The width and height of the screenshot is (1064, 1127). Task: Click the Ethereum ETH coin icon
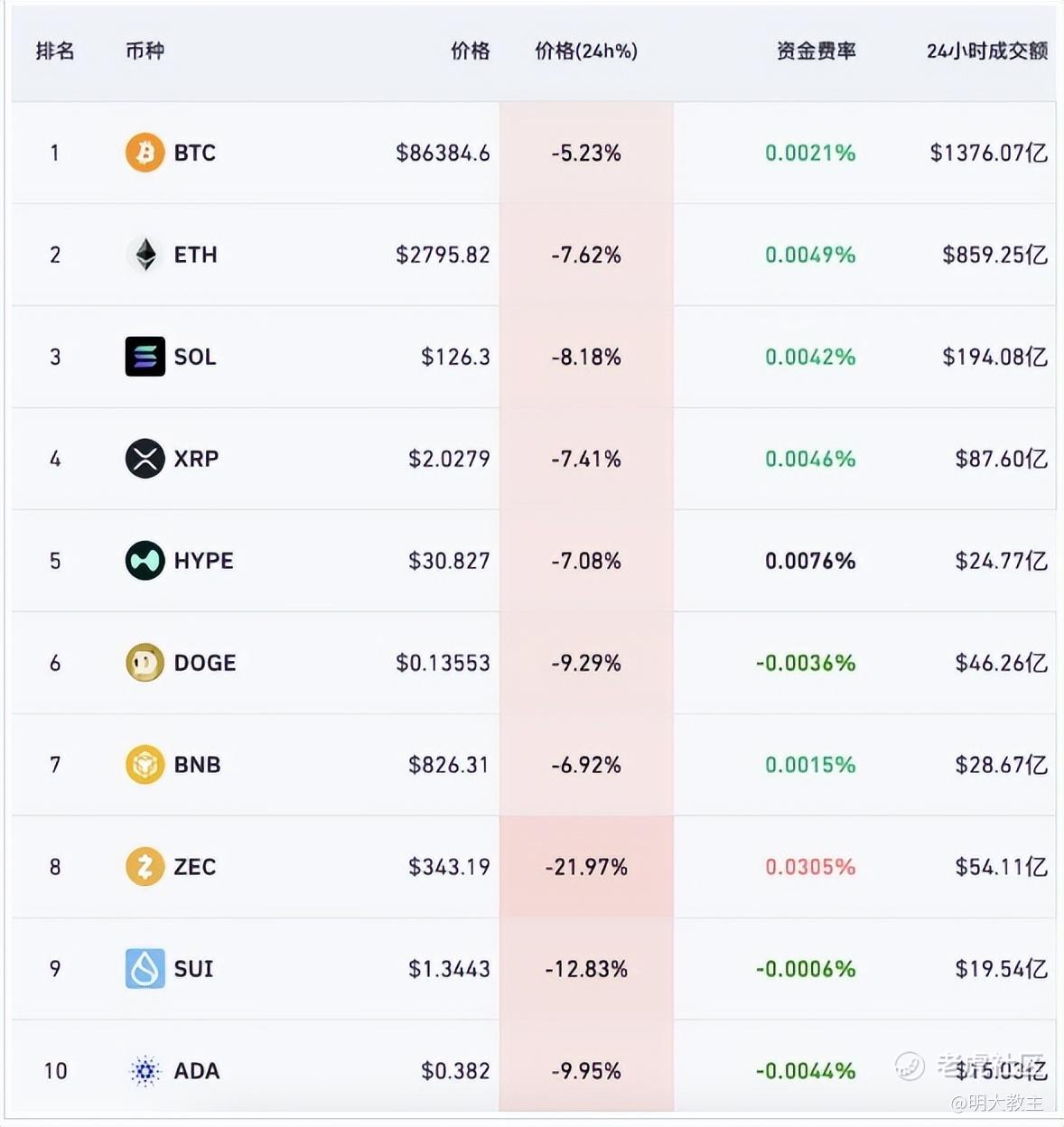(145, 255)
